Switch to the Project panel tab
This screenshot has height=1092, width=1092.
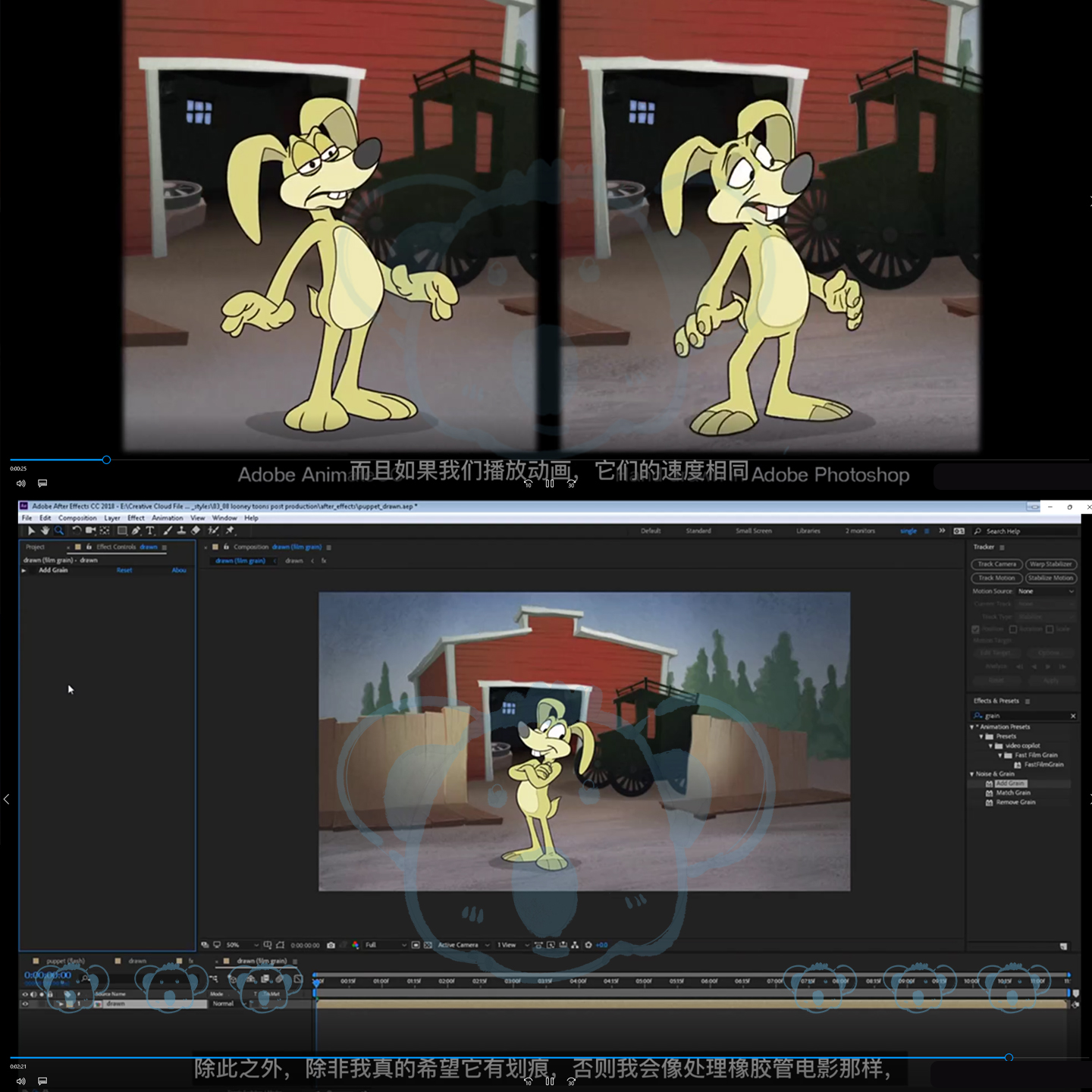click(x=36, y=547)
